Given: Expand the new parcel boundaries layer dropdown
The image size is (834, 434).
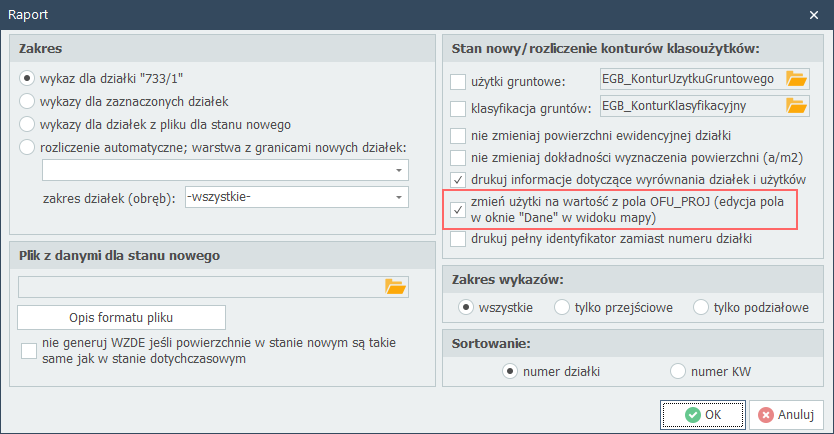Looking at the screenshot, I should tap(400, 171).
